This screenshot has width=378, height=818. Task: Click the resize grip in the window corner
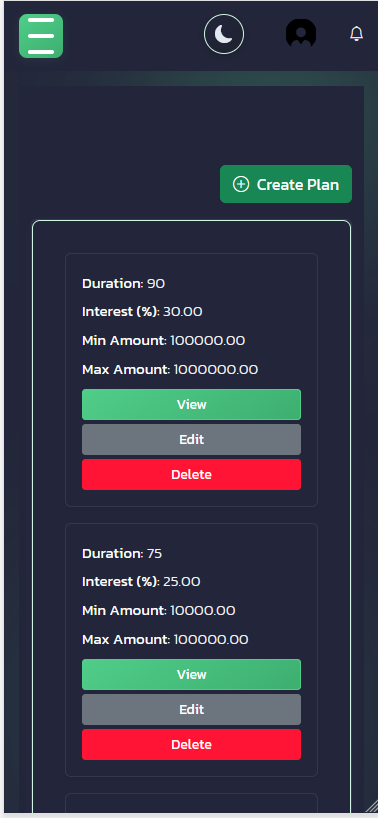coord(371,805)
